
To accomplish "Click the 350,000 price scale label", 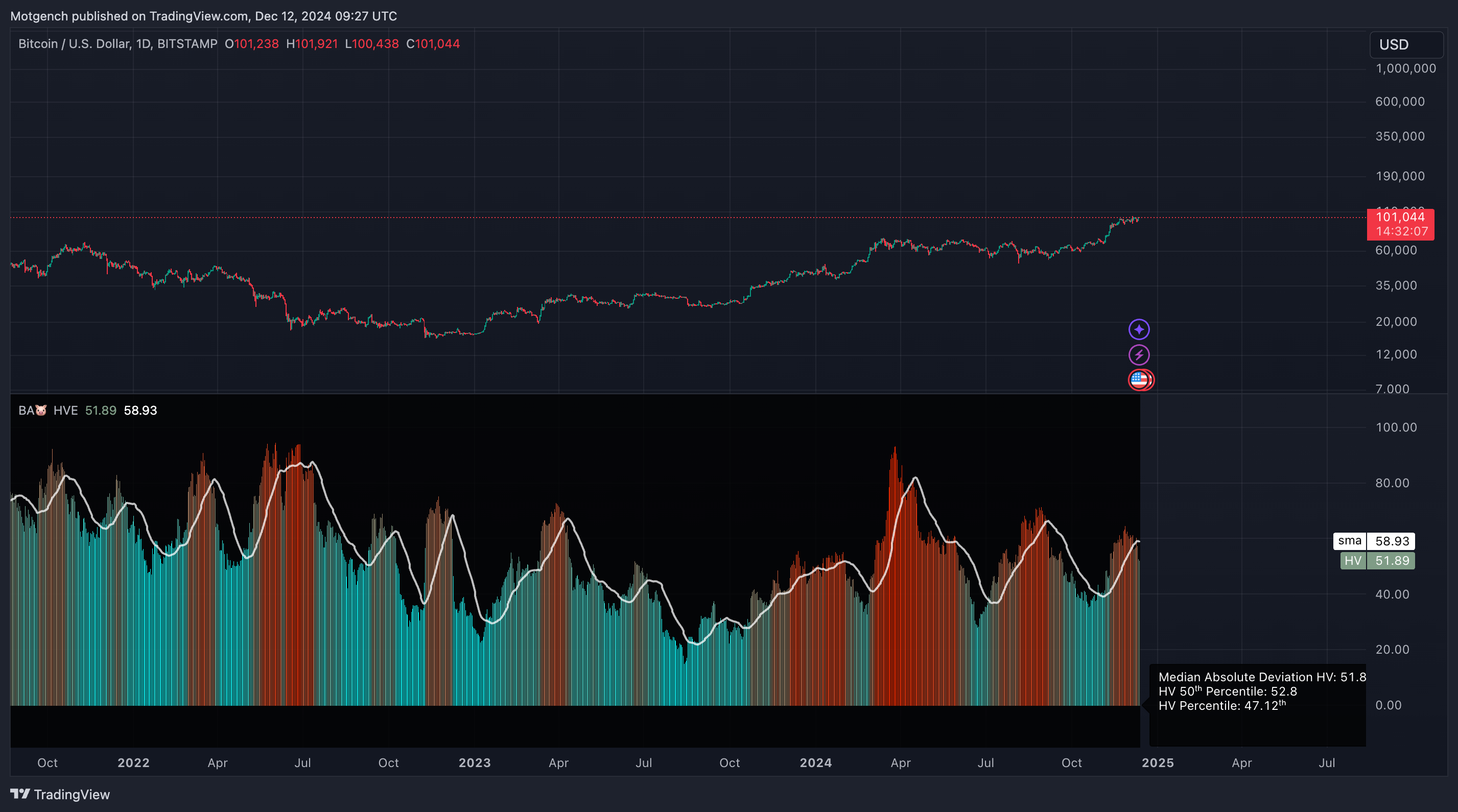I will 1400,136.
